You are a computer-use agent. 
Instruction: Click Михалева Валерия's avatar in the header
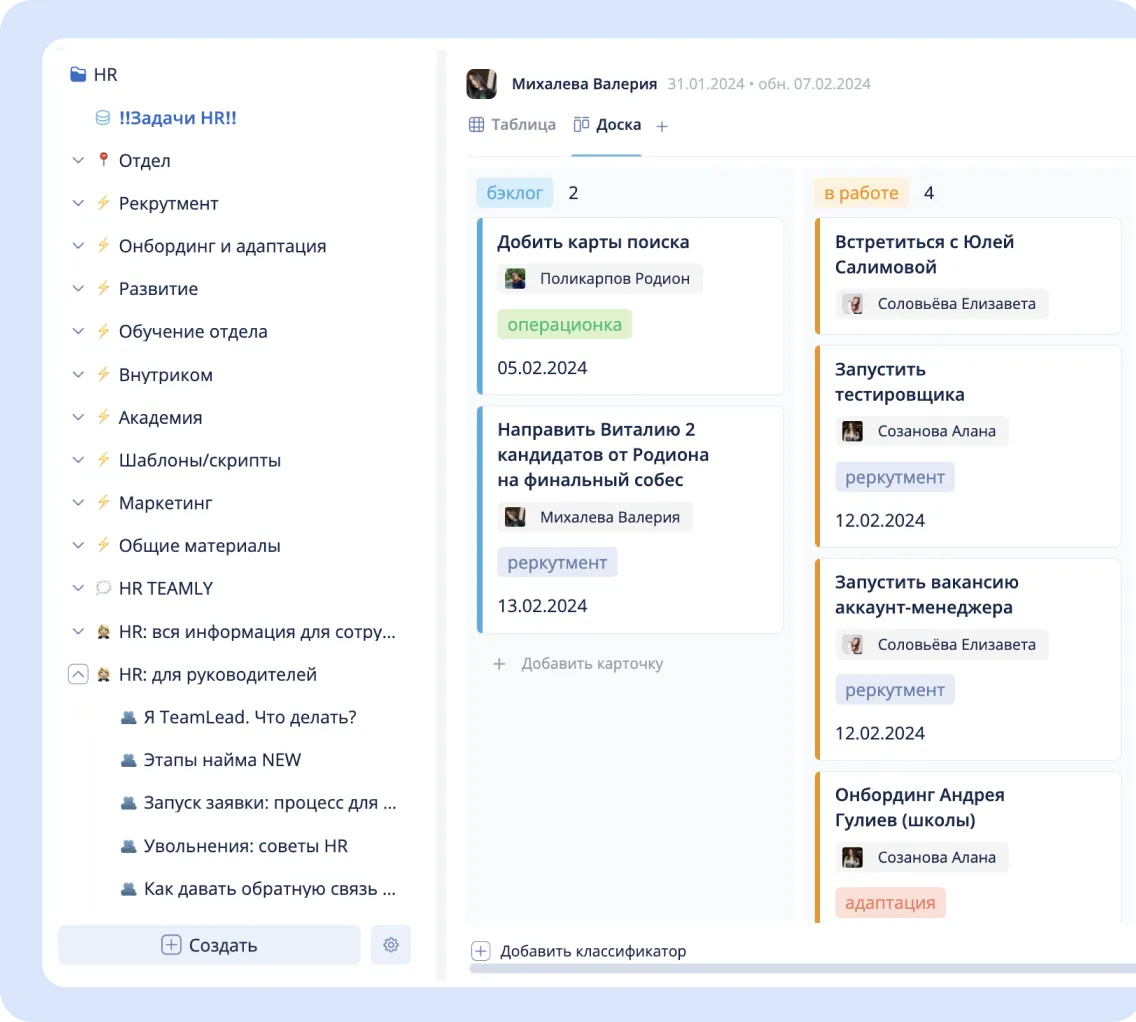[x=482, y=84]
